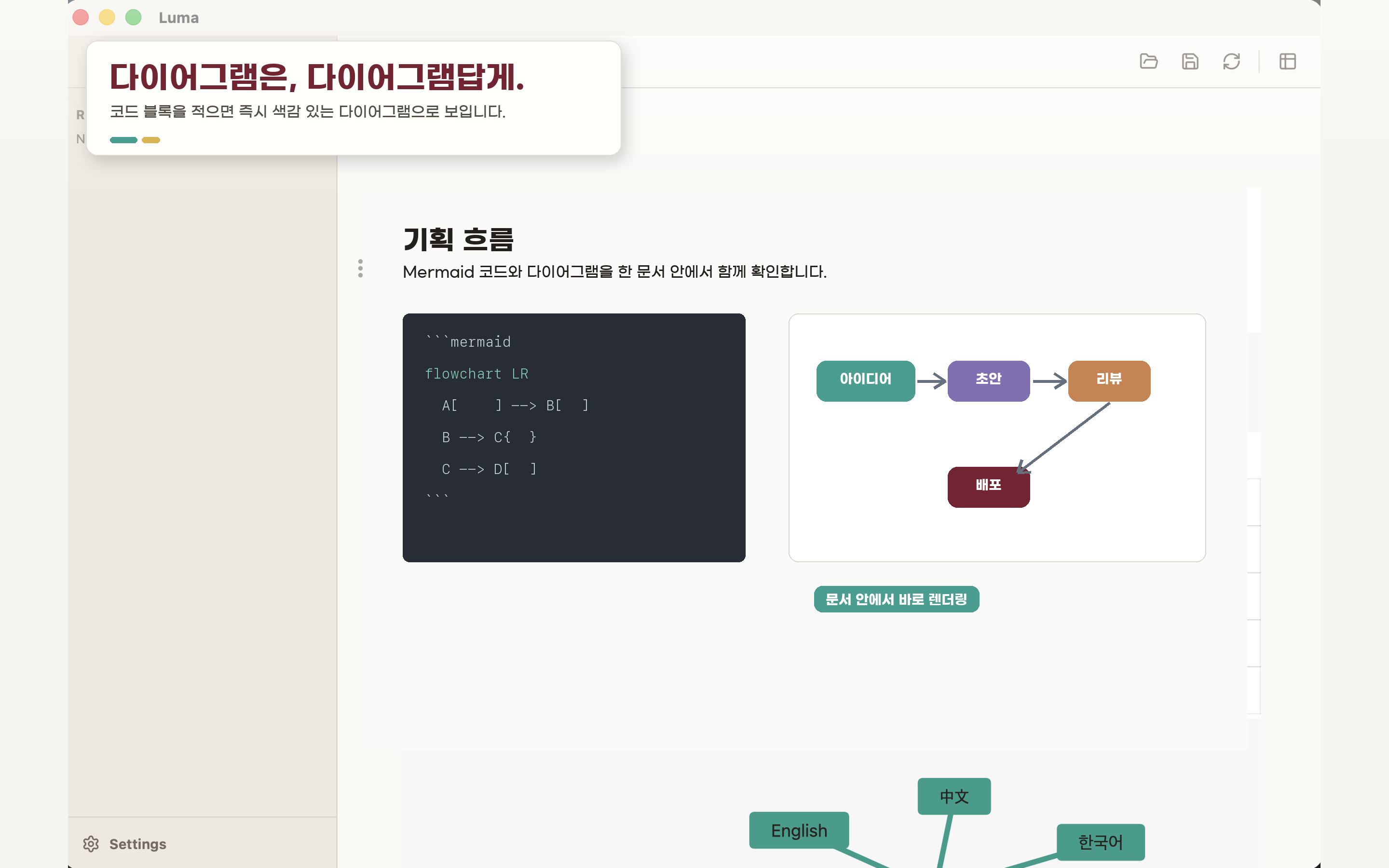
Task: Click the Mermaid 코드와 다이어그램을 paragraph
Action: pyautogui.click(x=614, y=271)
